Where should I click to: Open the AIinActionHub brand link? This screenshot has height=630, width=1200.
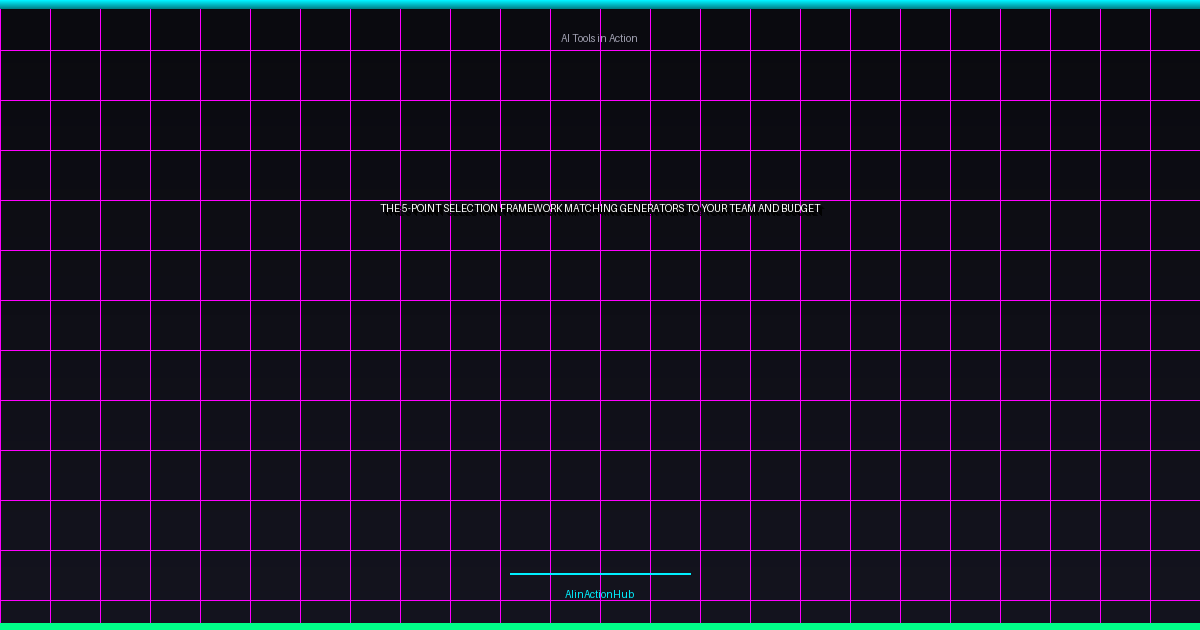pyautogui.click(x=599, y=594)
